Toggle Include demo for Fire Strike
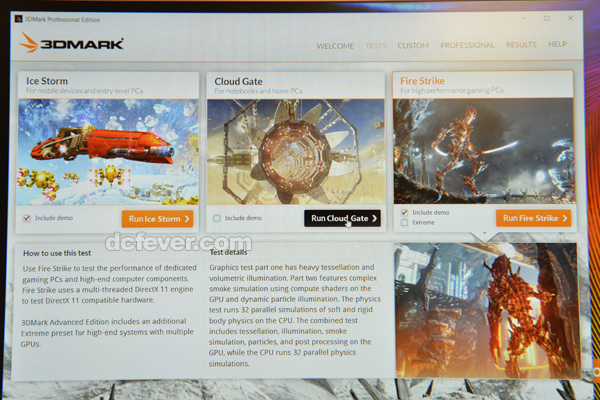This screenshot has height=400, width=600. point(404,212)
